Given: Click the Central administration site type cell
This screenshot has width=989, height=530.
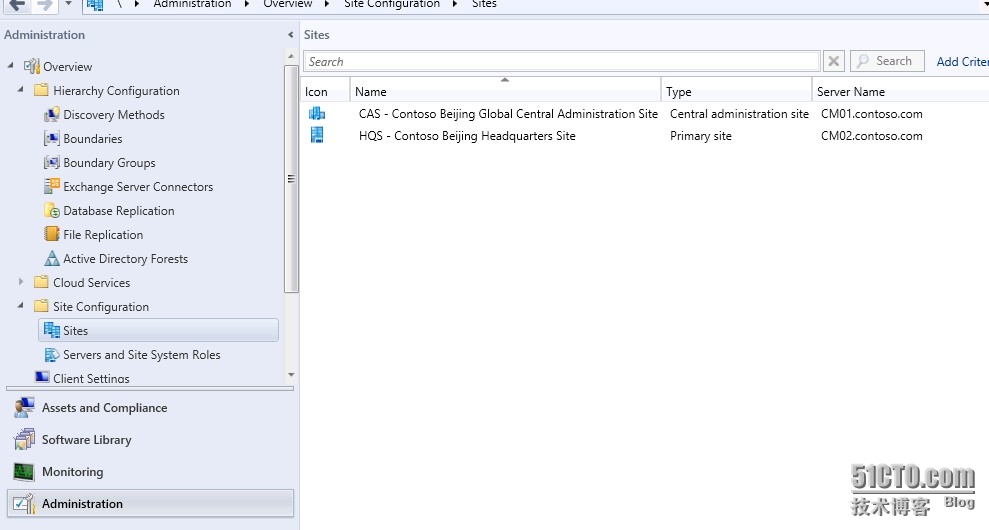Looking at the screenshot, I should (739, 114).
